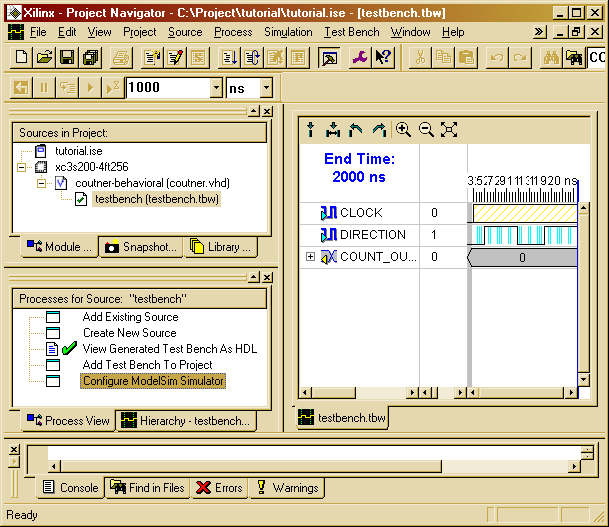This screenshot has height=527, width=609.
Task: Click the Save floppy disk icon
Action: coord(67,58)
